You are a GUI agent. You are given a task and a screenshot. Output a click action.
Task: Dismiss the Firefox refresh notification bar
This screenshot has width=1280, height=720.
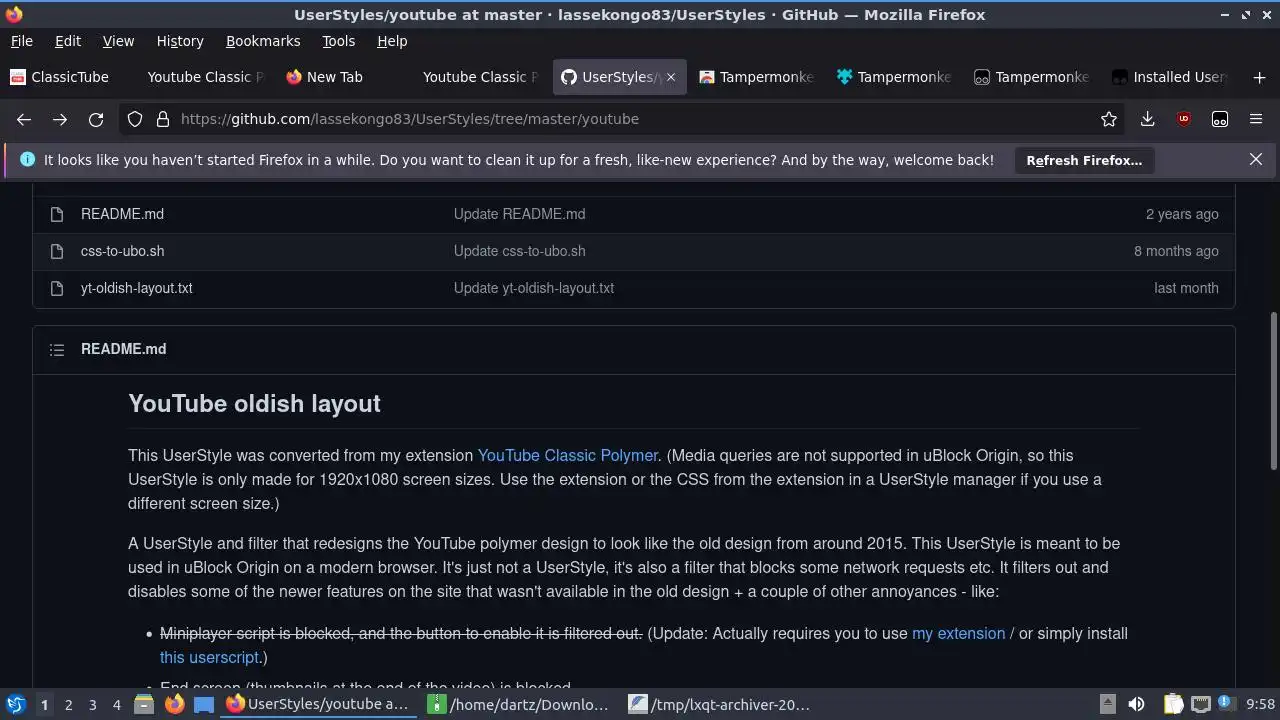tap(1256, 159)
